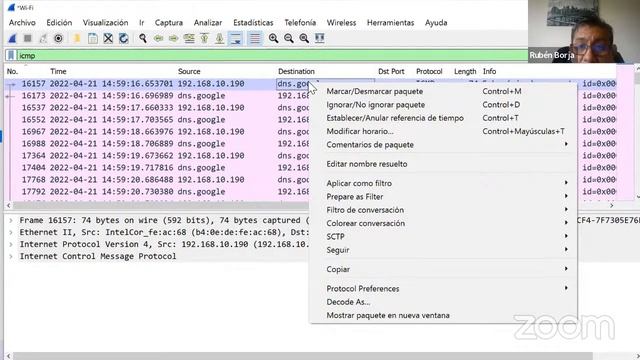Viewport: 640px width, 360px height.
Task: Sort by the Protocol column header
Action: point(429,71)
